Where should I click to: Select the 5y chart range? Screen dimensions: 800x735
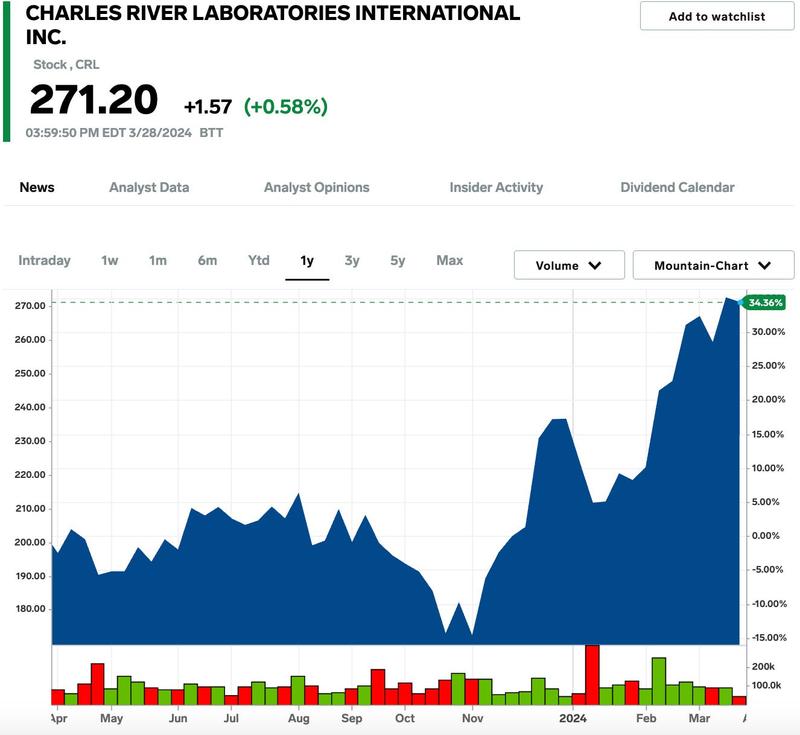[397, 261]
